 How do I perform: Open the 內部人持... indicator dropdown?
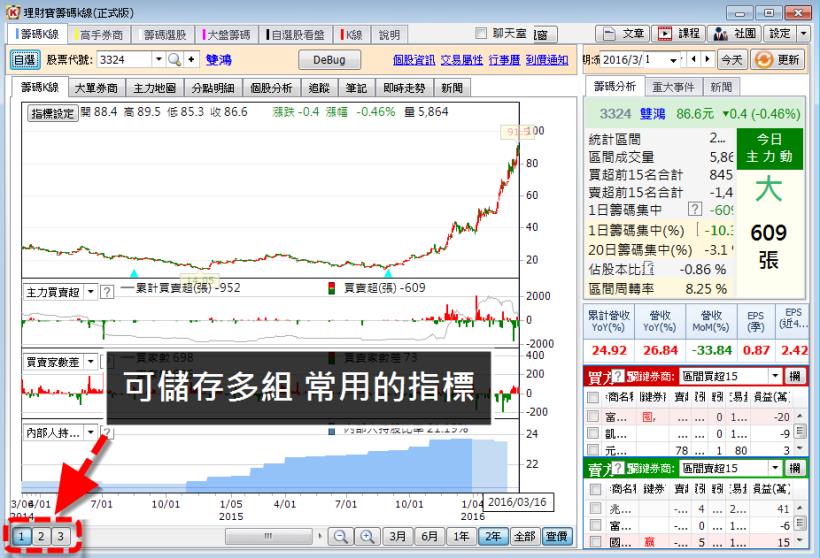pos(90,432)
